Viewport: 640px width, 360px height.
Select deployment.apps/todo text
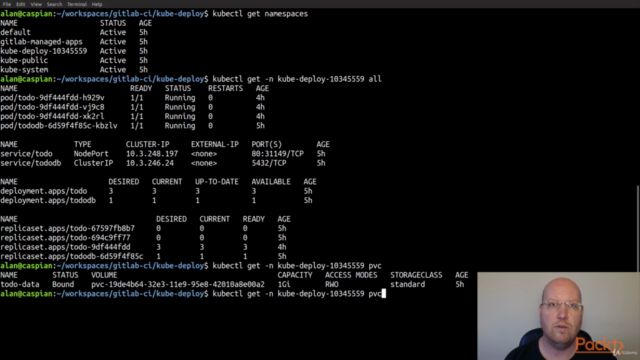tap(44, 191)
